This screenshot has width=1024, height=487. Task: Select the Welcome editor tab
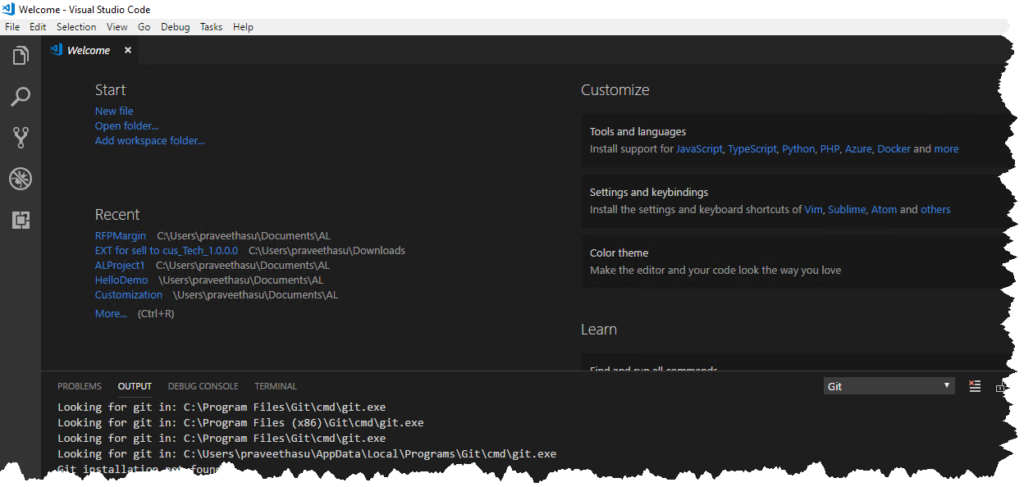click(90, 50)
